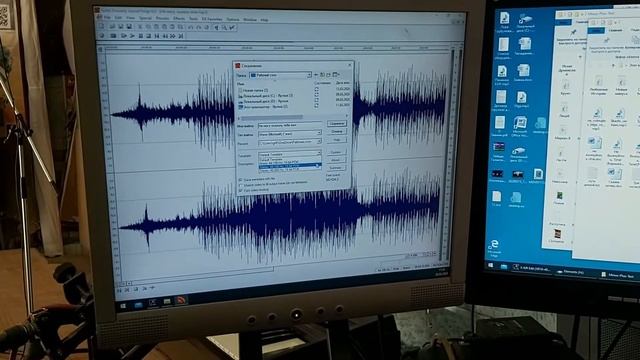
Task: Click the Cut toolbar icon
Action: click(140, 27)
